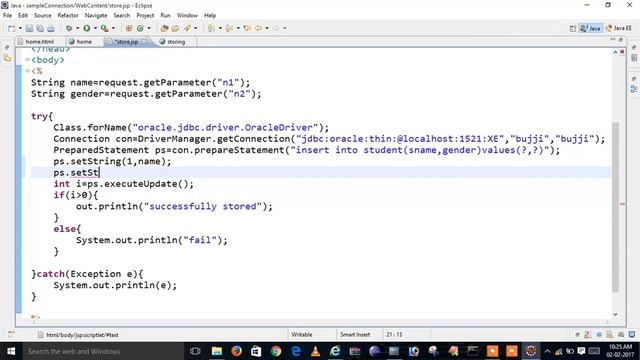
Task: Click the Open Perspective icon
Action: (x=573, y=28)
